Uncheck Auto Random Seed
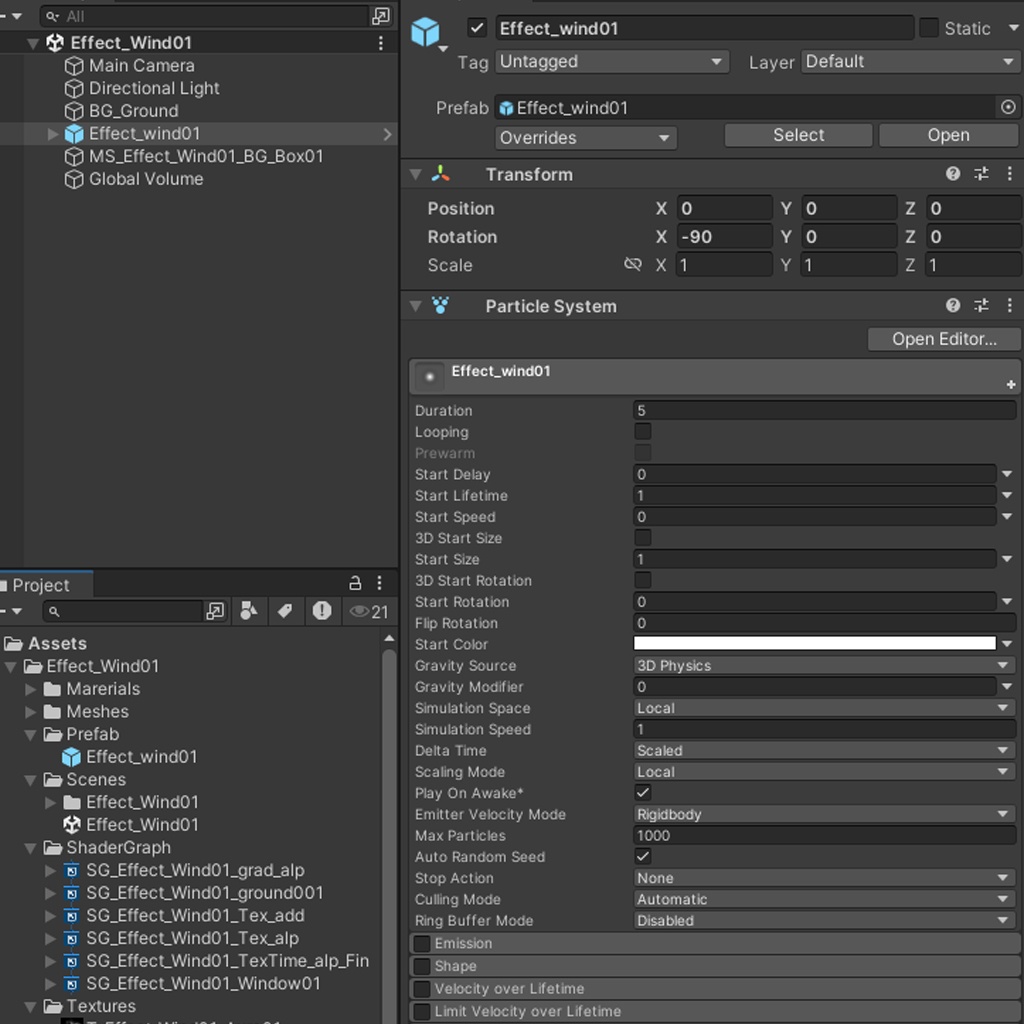The image size is (1024, 1024). pyautogui.click(x=643, y=857)
